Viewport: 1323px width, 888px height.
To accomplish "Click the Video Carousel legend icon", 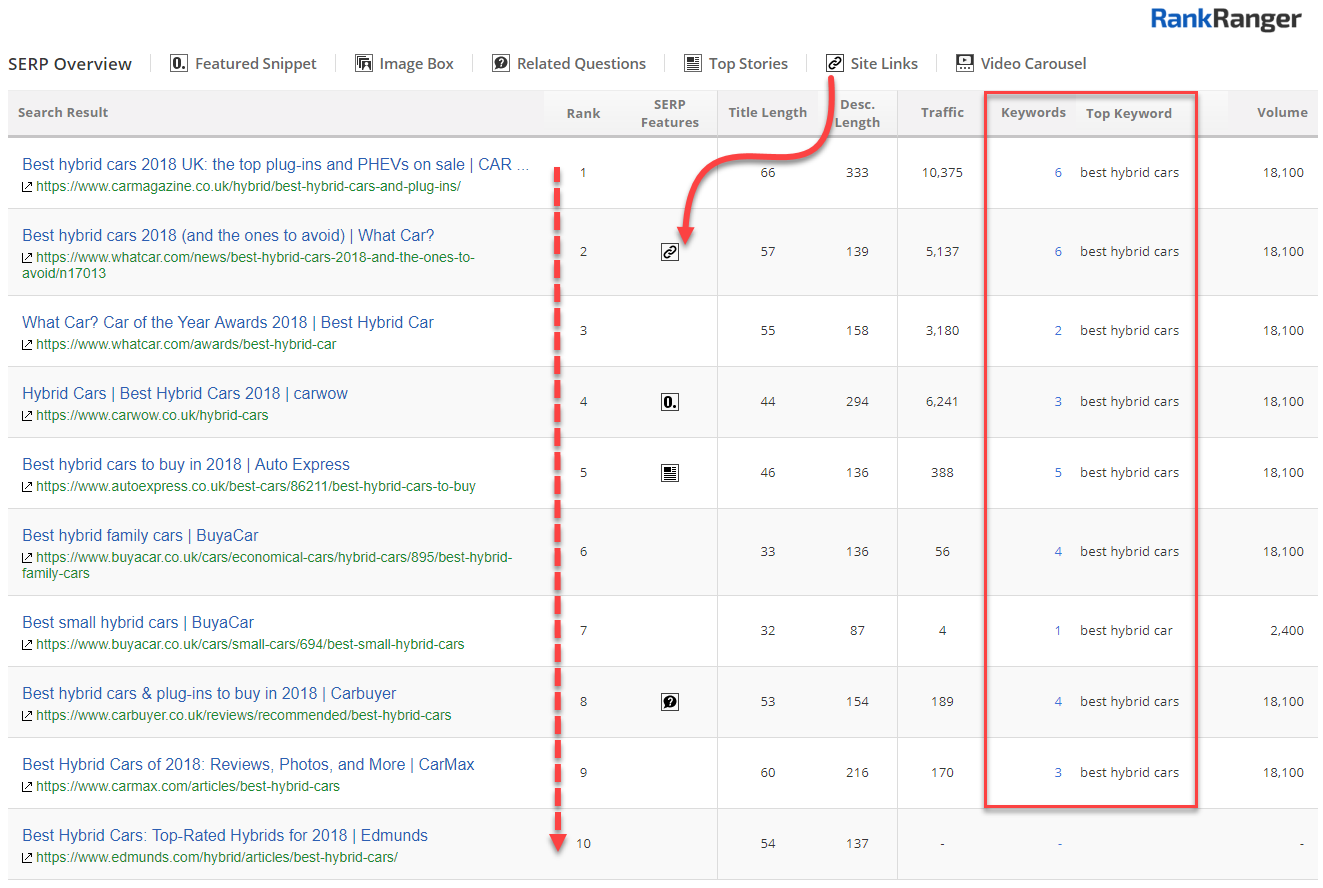I will [965, 63].
